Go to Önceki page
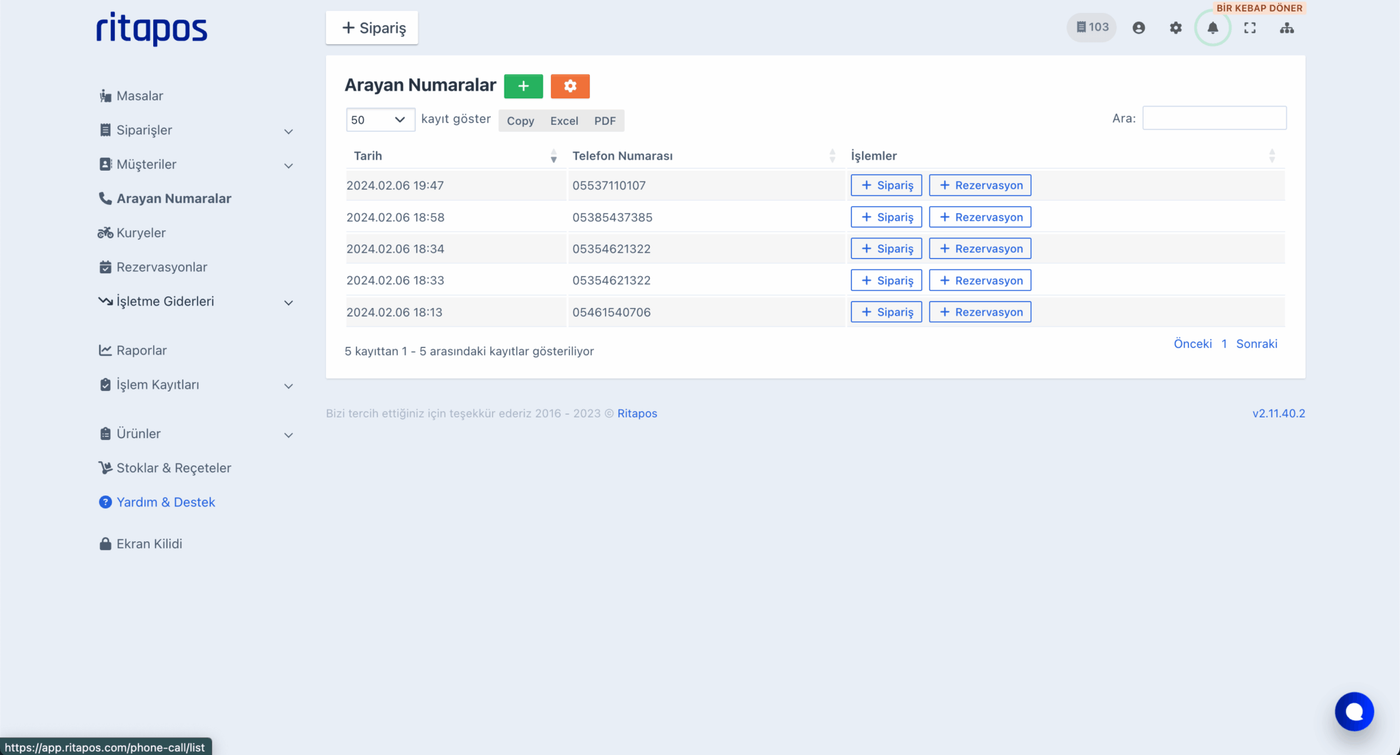The height and width of the screenshot is (755, 1400). (x=1192, y=344)
